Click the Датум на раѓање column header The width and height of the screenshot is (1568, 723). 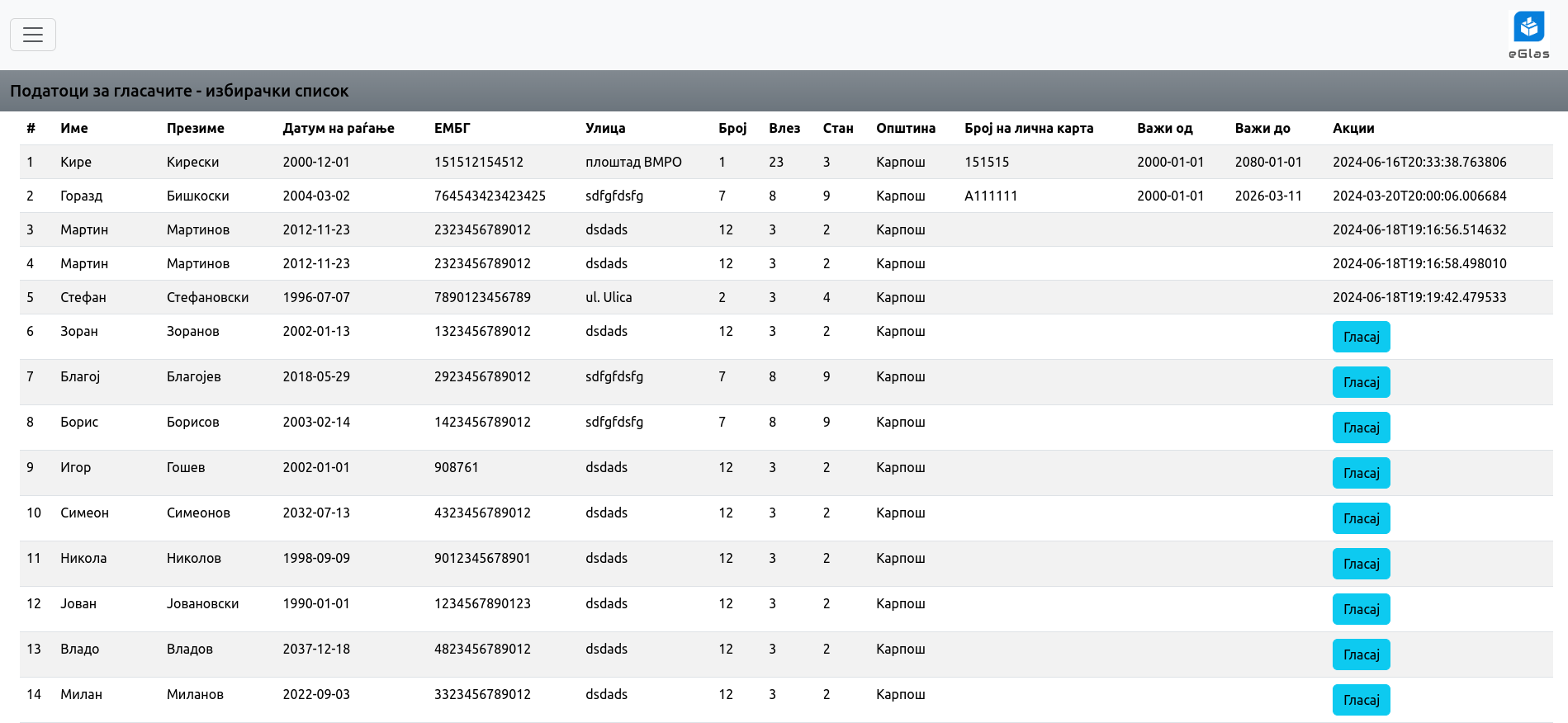(x=339, y=128)
